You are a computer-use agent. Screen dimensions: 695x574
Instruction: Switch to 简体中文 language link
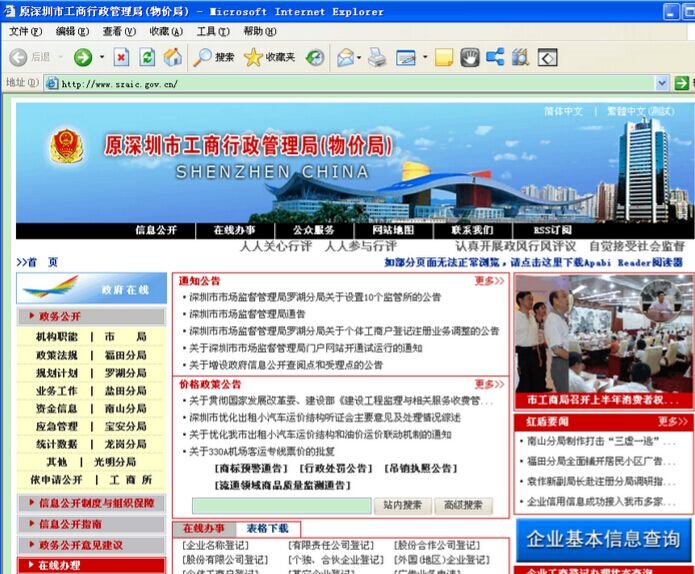click(x=563, y=112)
